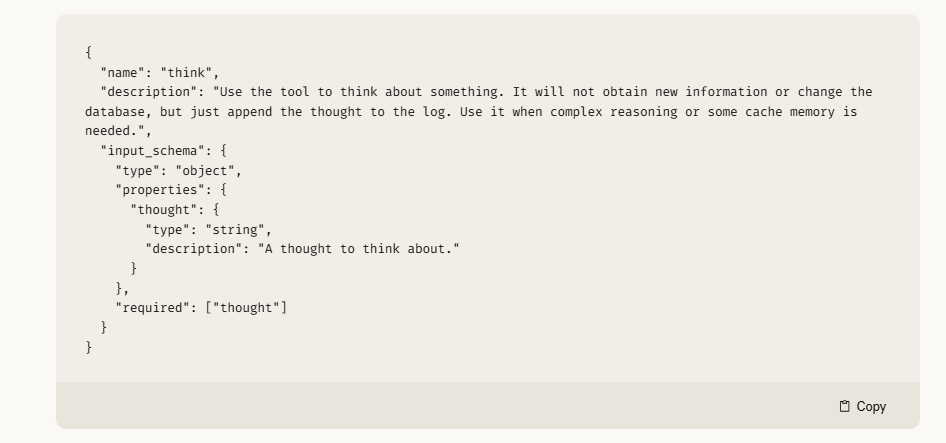Screen dimensions: 946x443
Task: Click the "object" type value
Action: click(205, 171)
